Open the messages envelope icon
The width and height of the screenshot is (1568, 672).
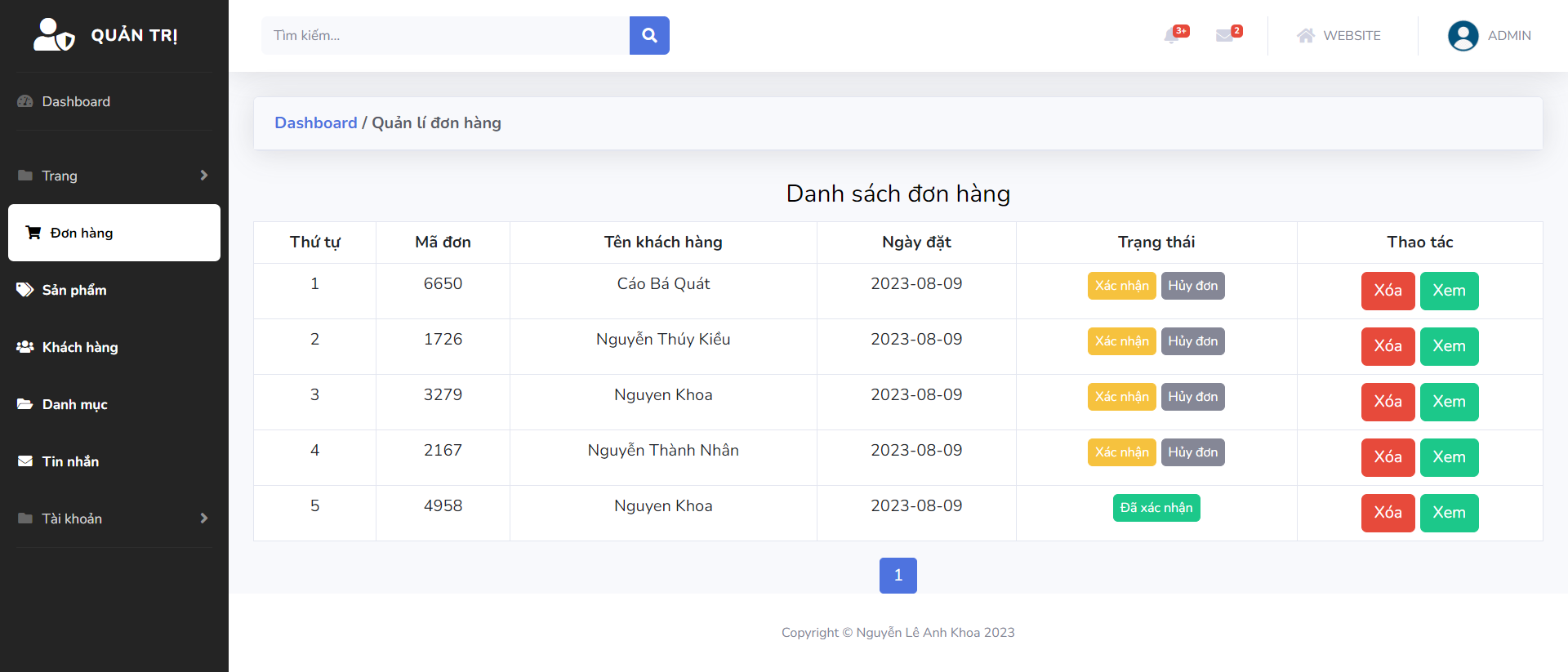1224,35
